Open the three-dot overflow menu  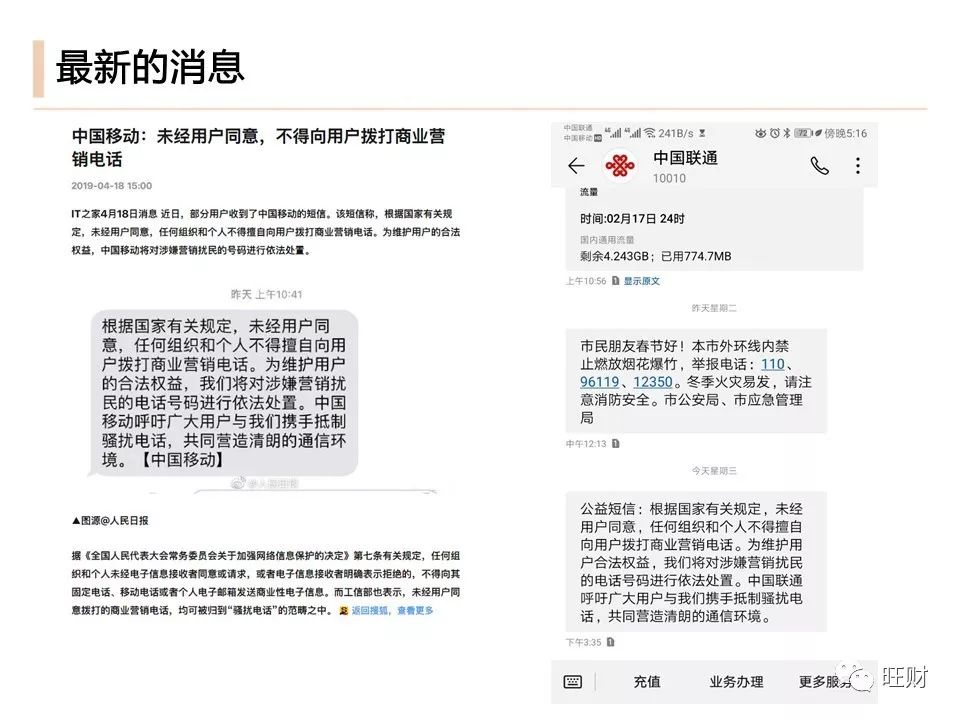pyautogui.click(x=858, y=166)
